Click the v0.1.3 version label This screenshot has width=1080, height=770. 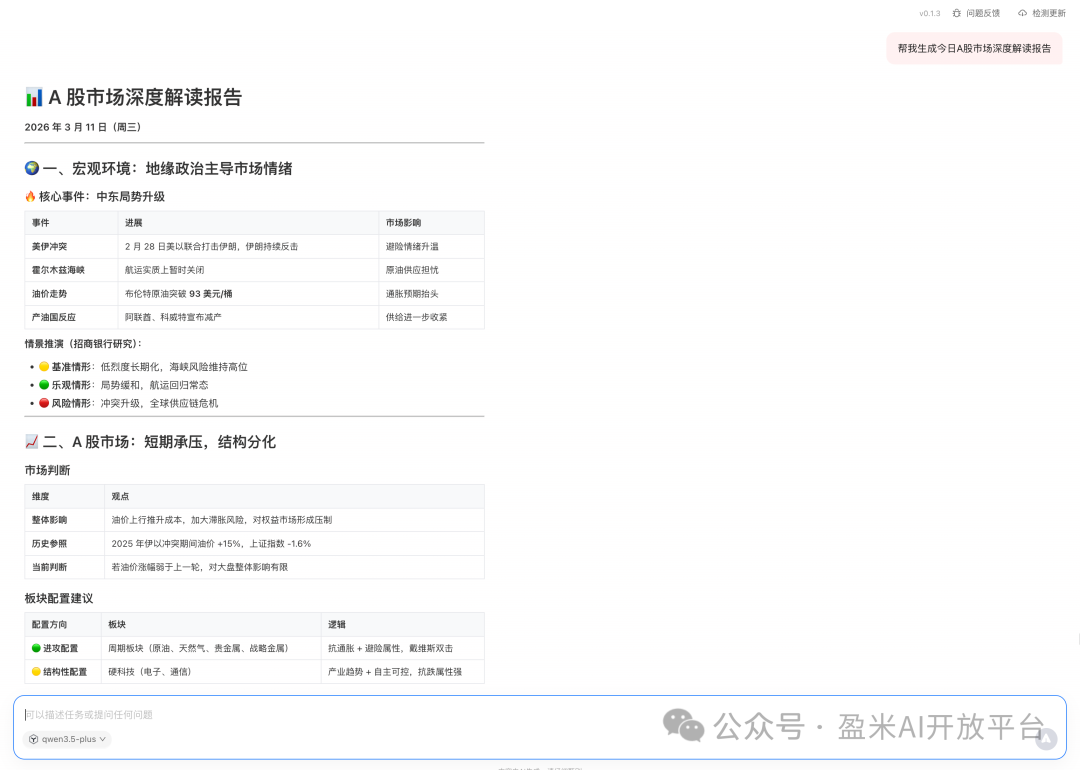click(x=929, y=13)
